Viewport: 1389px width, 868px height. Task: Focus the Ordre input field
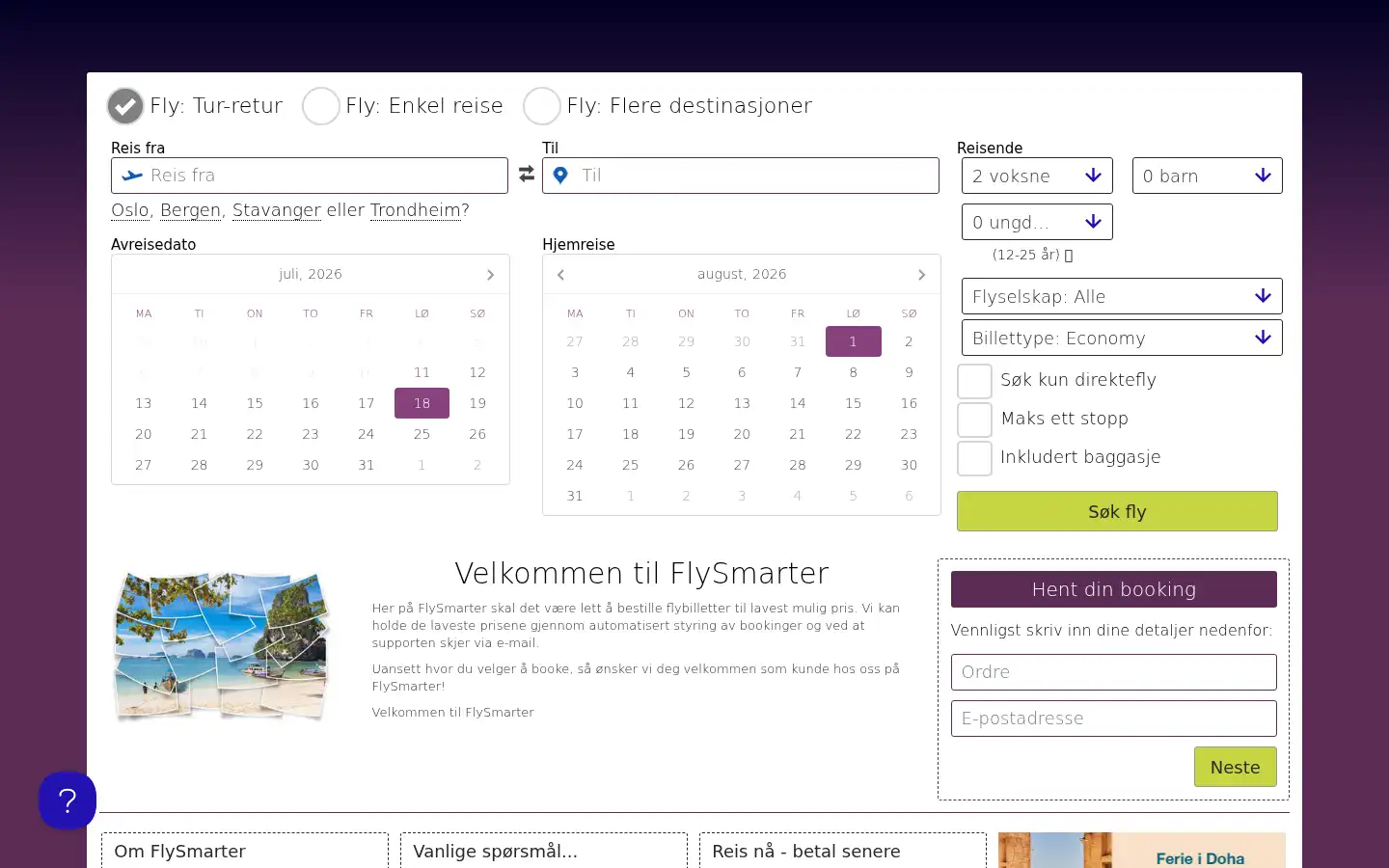pyautogui.click(x=1114, y=672)
